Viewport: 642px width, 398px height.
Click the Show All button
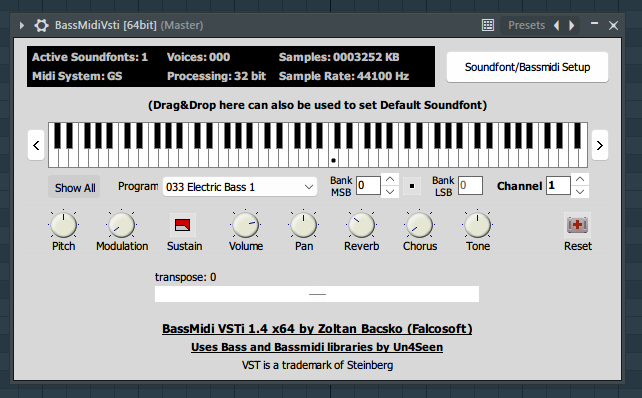(75, 188)
